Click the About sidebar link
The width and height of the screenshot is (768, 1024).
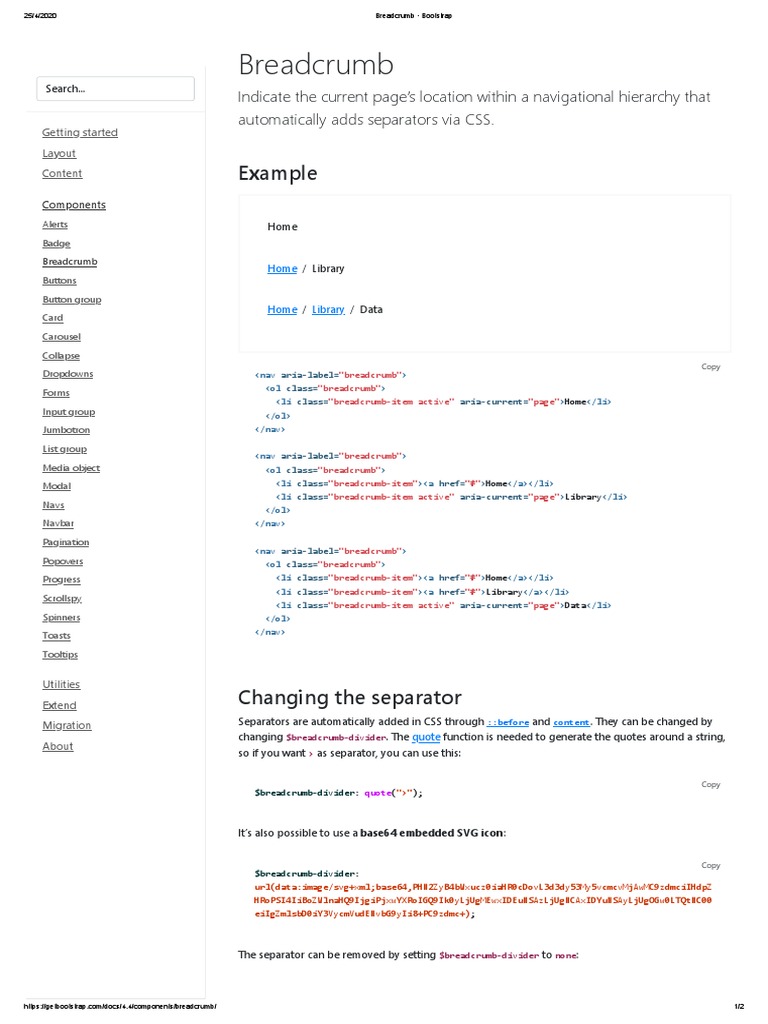[58, 746]
